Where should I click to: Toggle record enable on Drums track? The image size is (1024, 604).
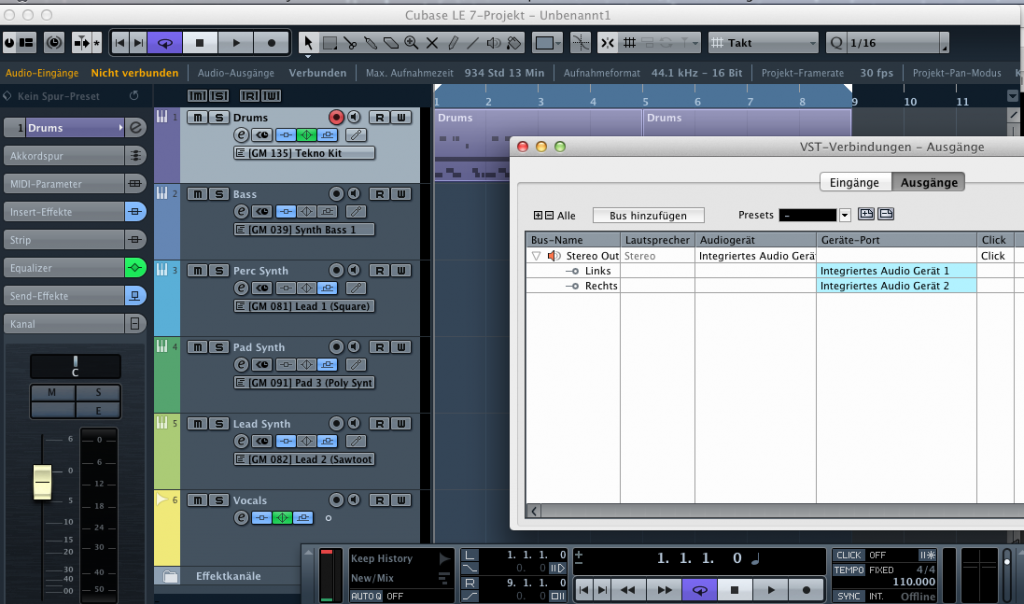[336, 118]
